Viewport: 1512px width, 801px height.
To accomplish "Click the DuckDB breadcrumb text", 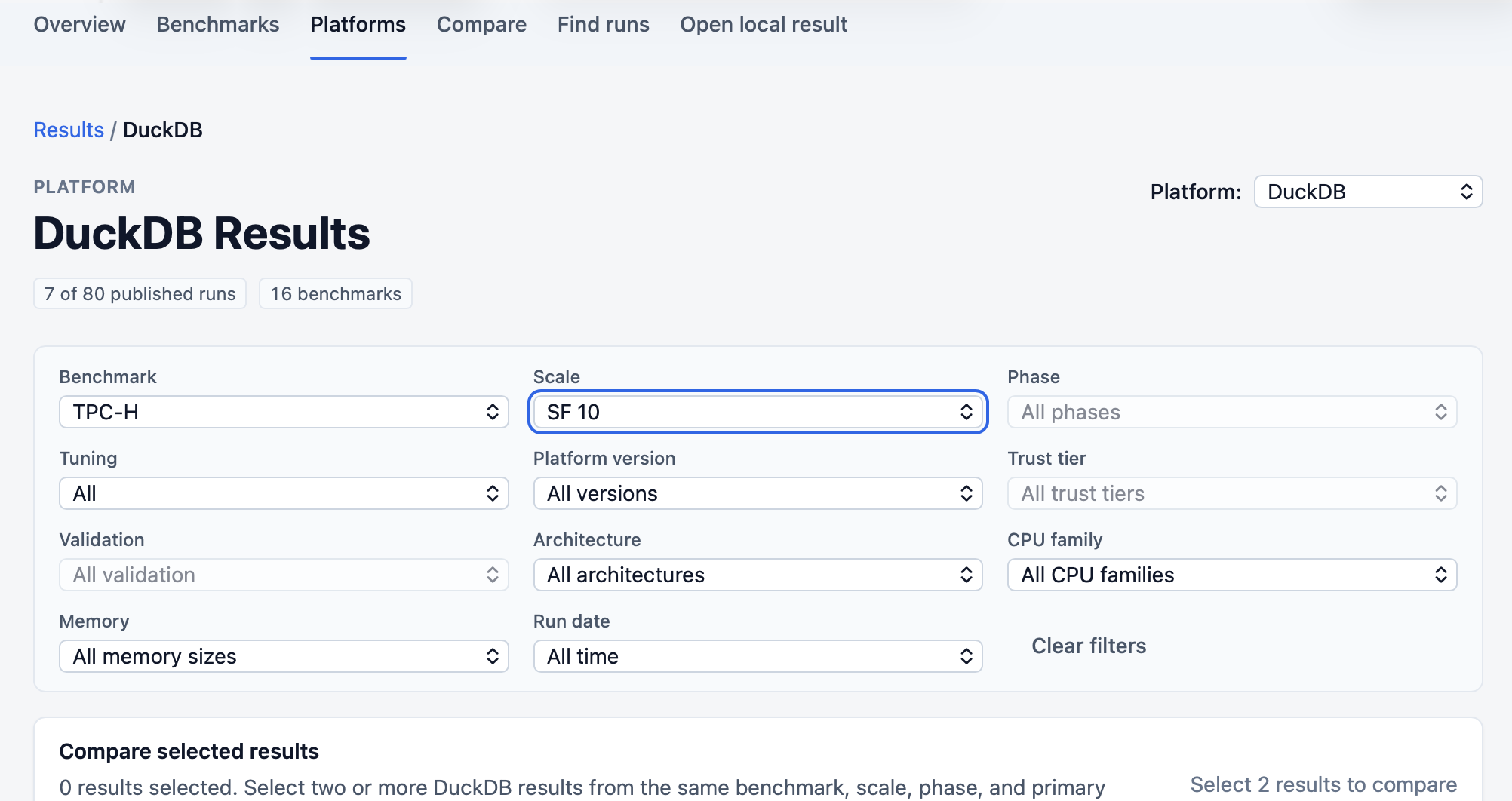I will click(163, 130).
